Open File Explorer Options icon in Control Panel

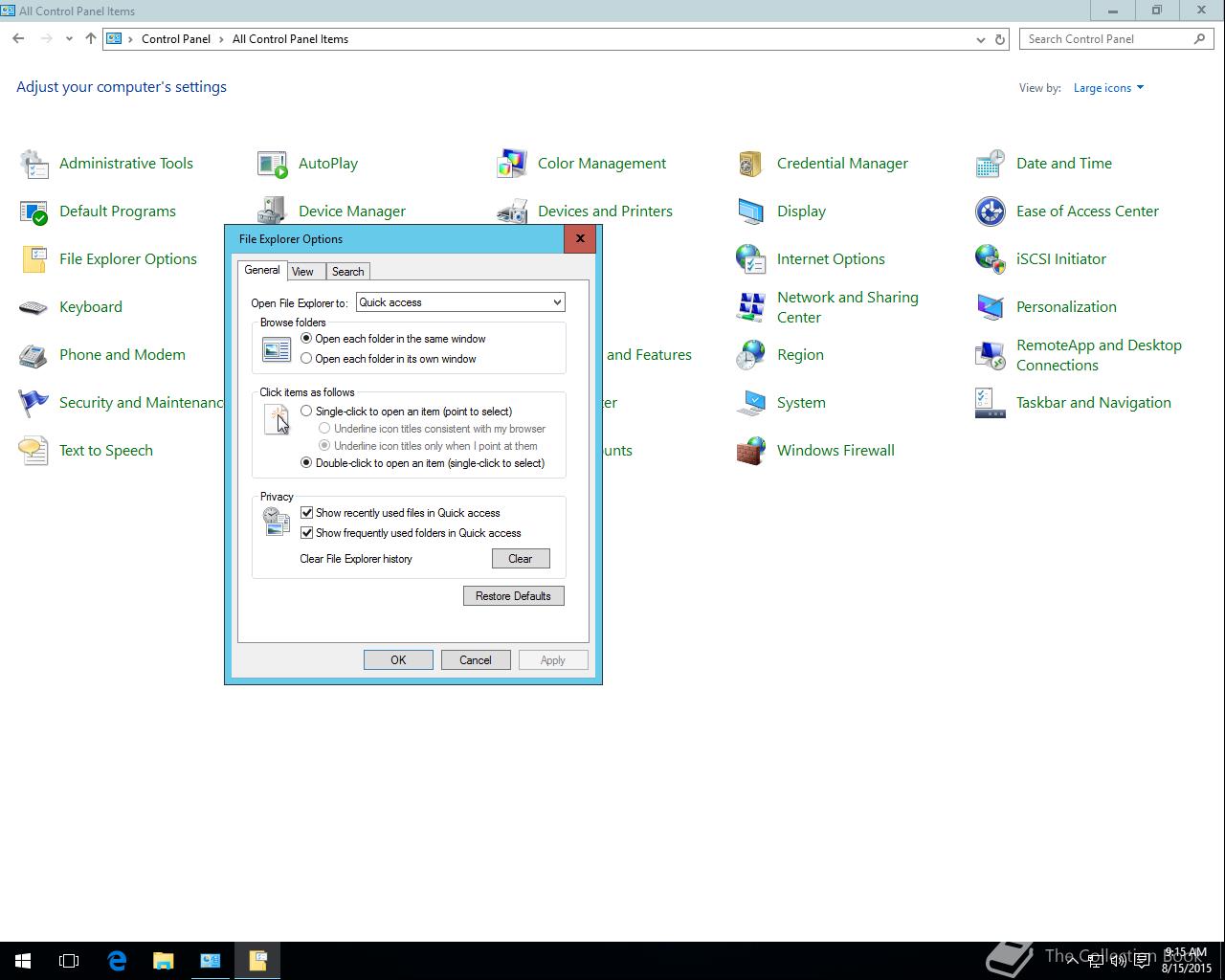[x=34, y=259]
